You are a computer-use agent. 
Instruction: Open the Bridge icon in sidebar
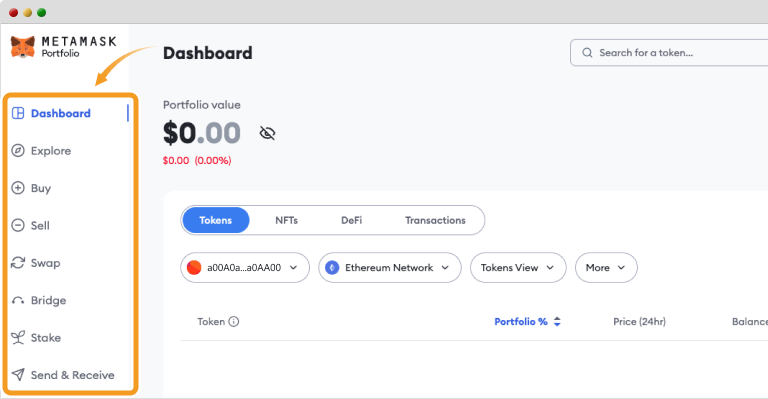coord(18,300)
